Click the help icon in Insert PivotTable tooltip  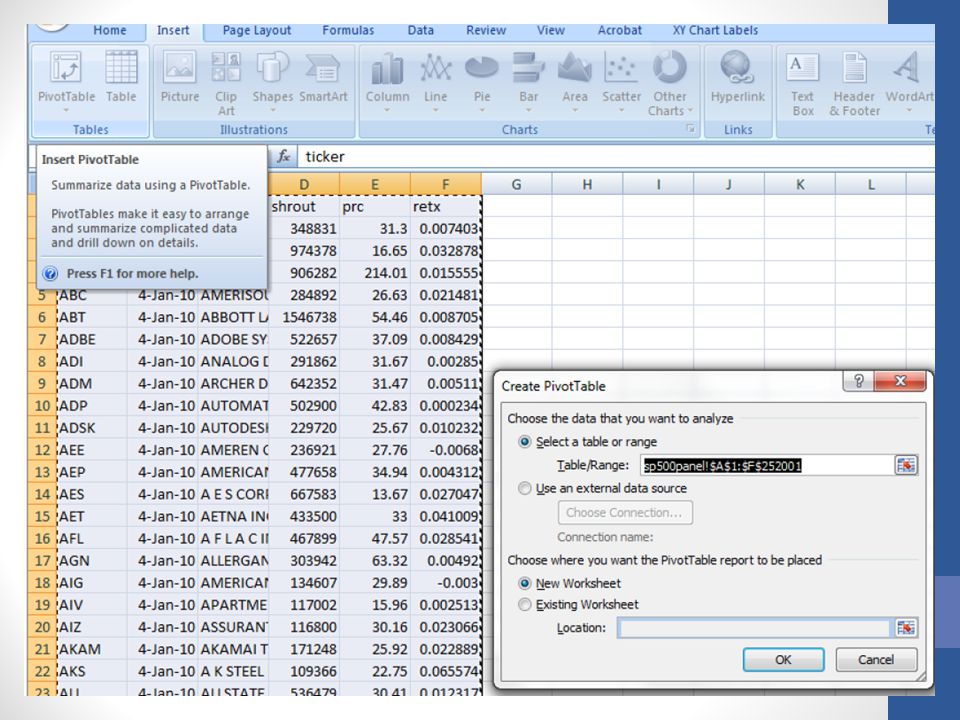51,273
